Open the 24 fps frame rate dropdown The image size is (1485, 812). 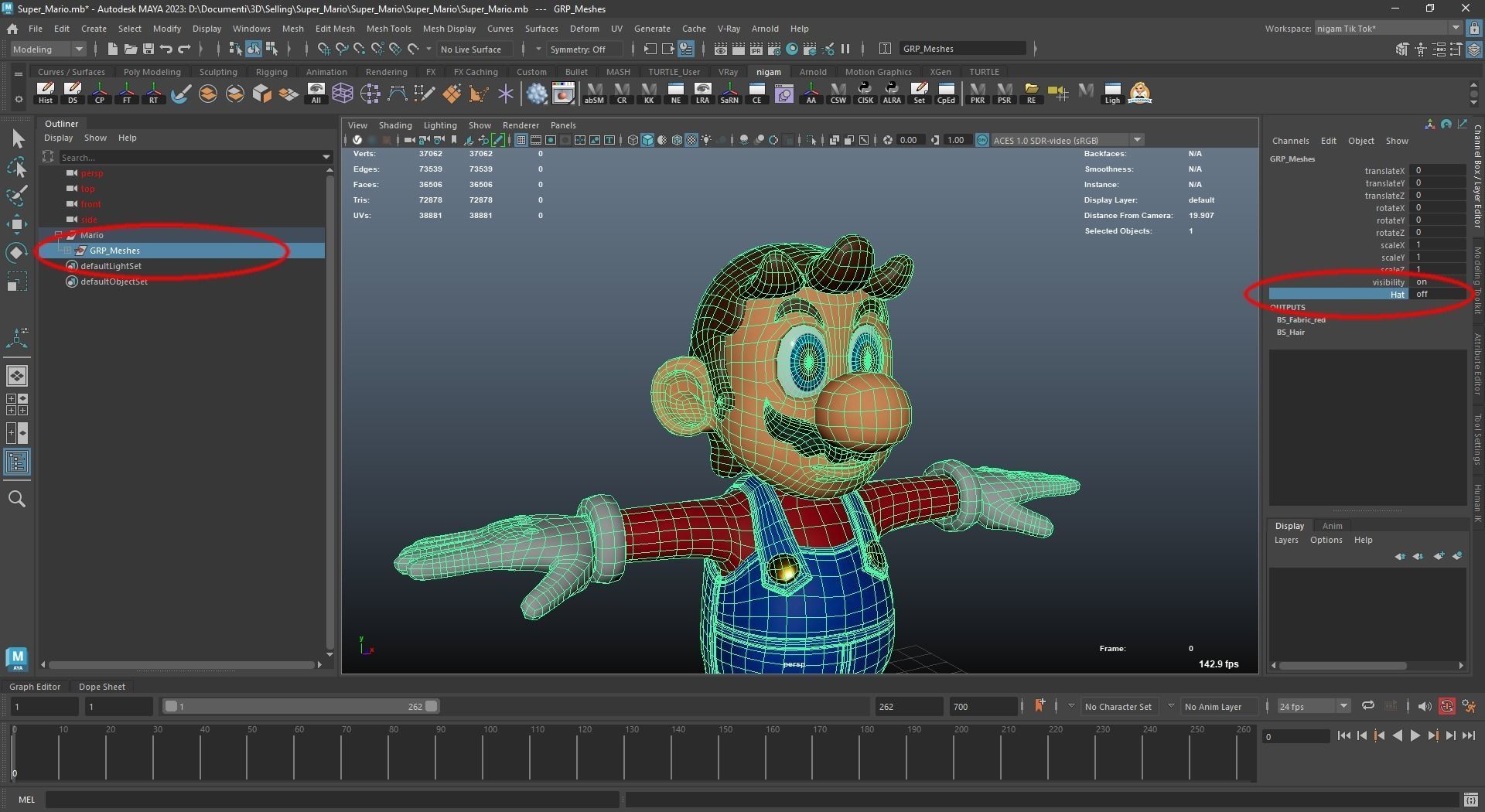point(1313,706)
